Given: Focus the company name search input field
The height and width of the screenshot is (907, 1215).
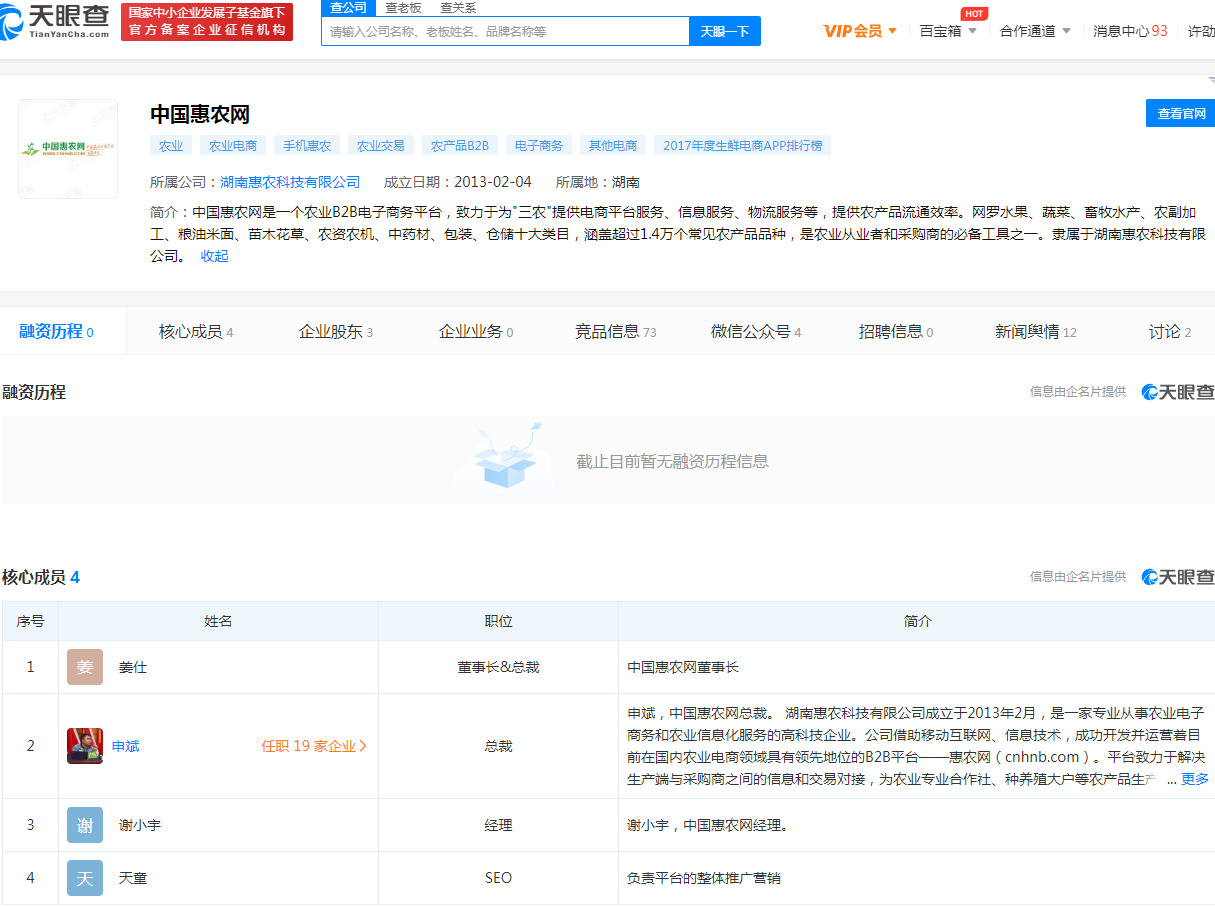Looking at the screenshot, I should click(x=505, y=31).
